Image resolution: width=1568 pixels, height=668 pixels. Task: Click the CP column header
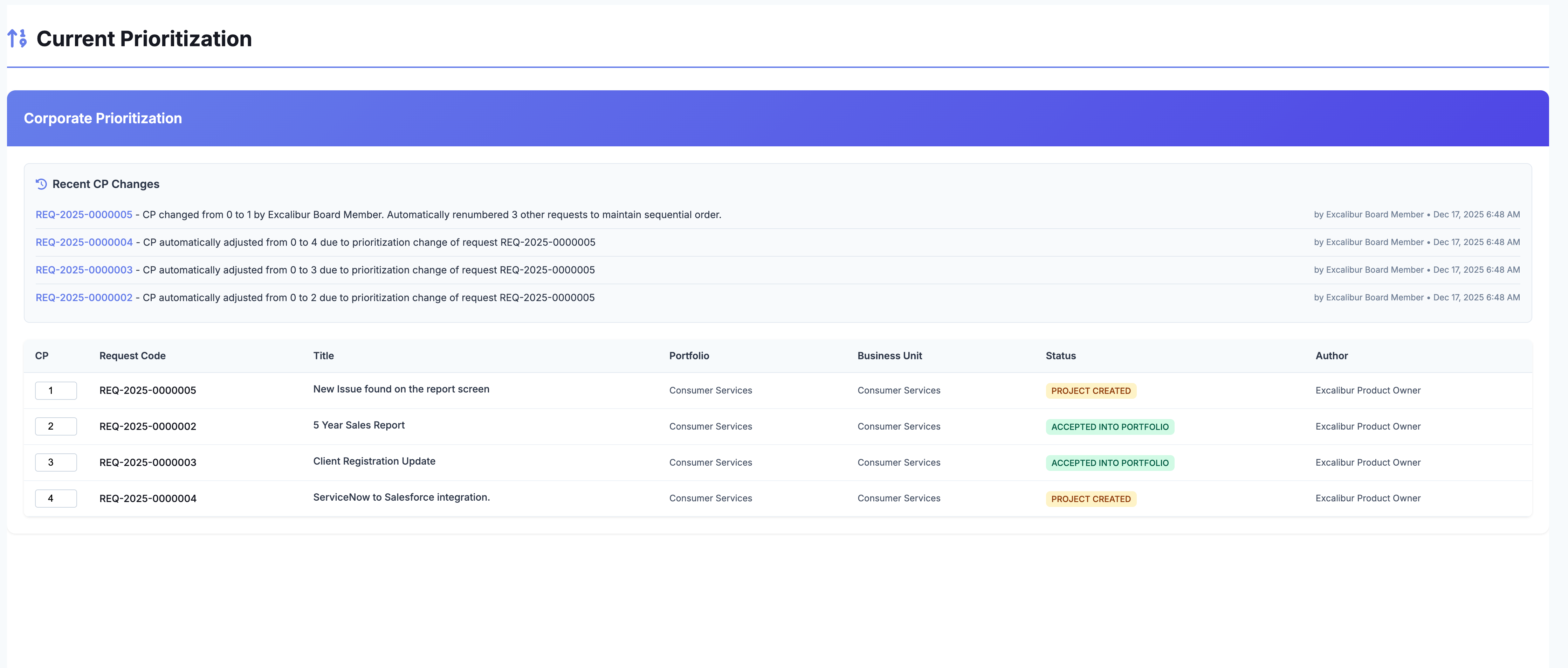(41, 356)
